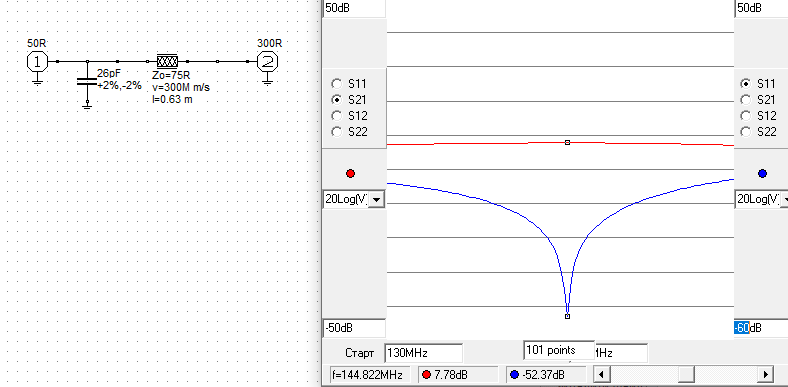Image resolution: width=788 pixels, height=387 pixels.
Task: Click the right arrow of the frequency scrollbar
Action: tap(765, 374)
